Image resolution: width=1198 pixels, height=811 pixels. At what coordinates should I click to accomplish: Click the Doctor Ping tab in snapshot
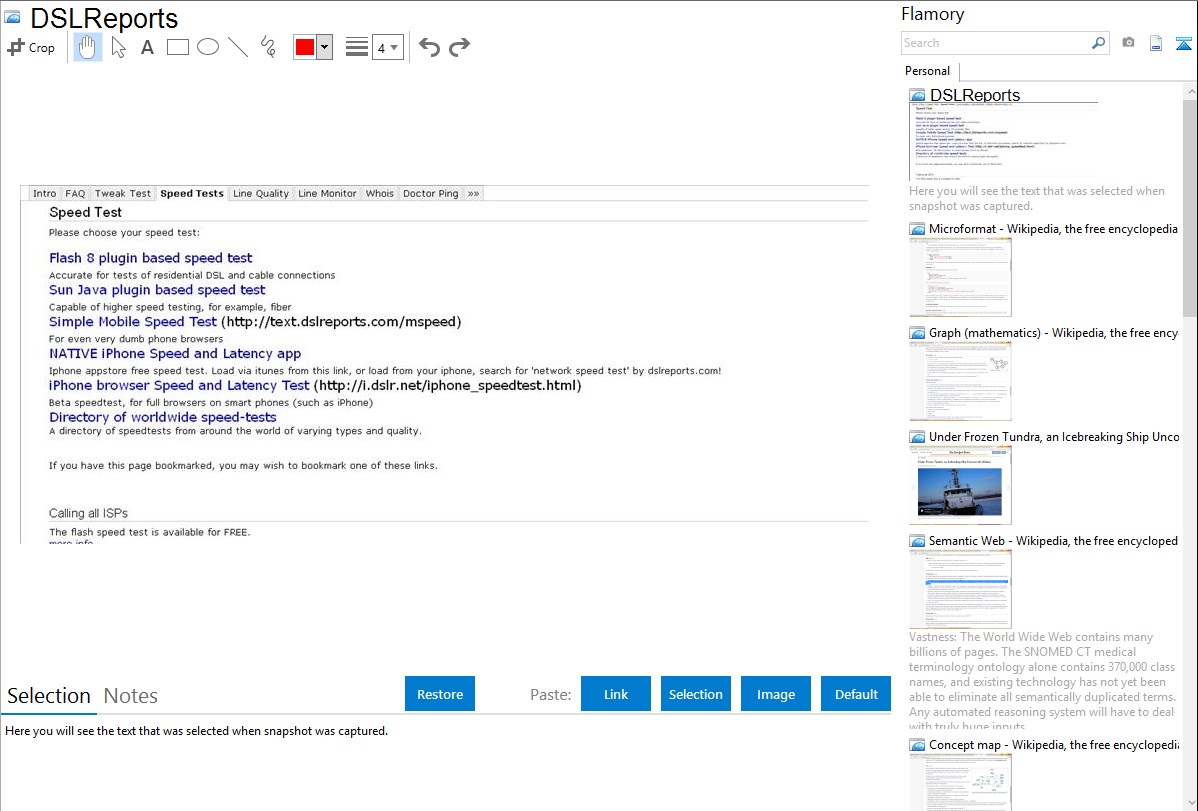click(430, 193)
